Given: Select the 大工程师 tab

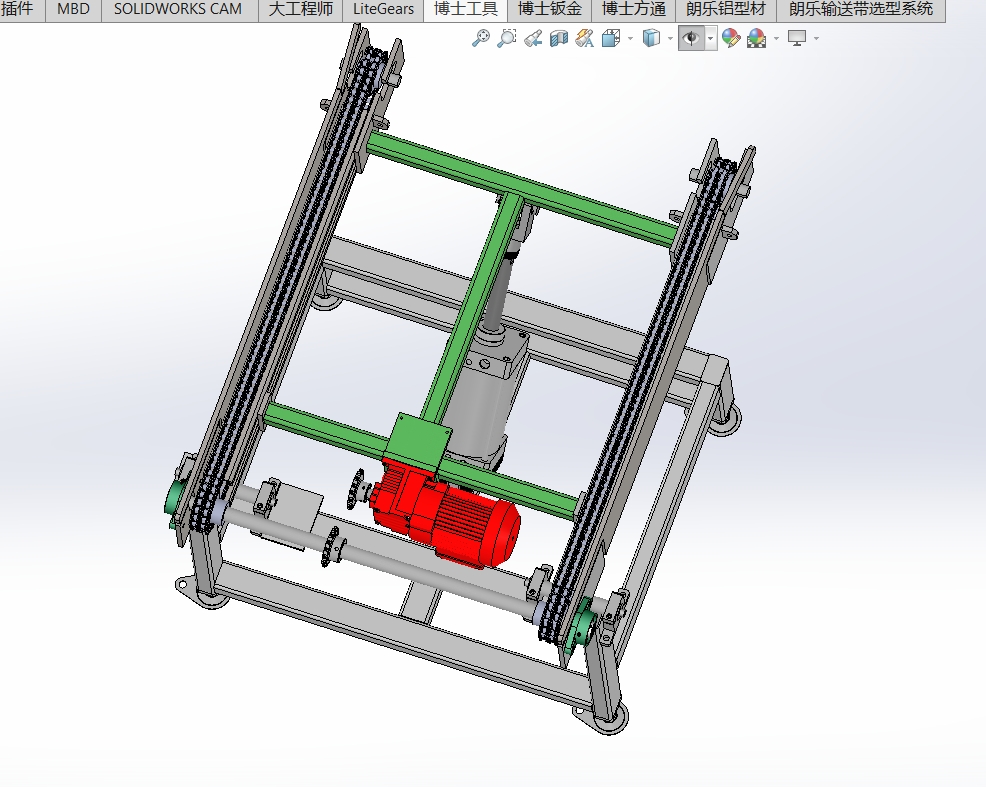Looking at the screenshot, I should (301, 9).
